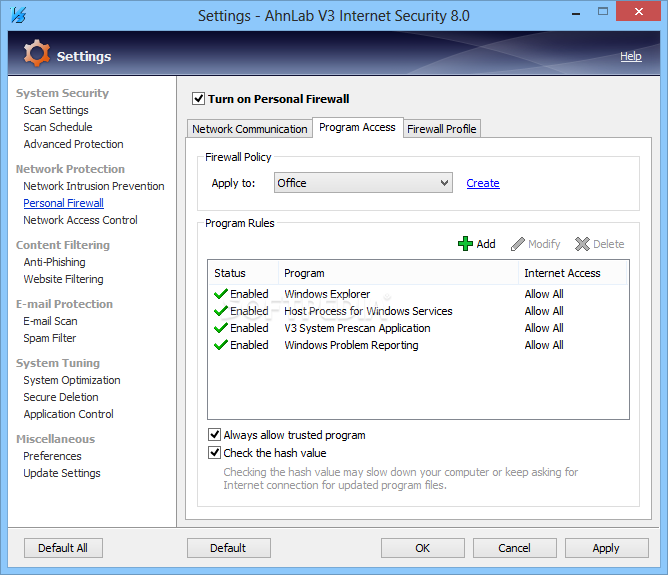This screenshot has width=668, height=575.
Task: Click Allow All for Windows Problem Reporting
Action: (544, 345)
